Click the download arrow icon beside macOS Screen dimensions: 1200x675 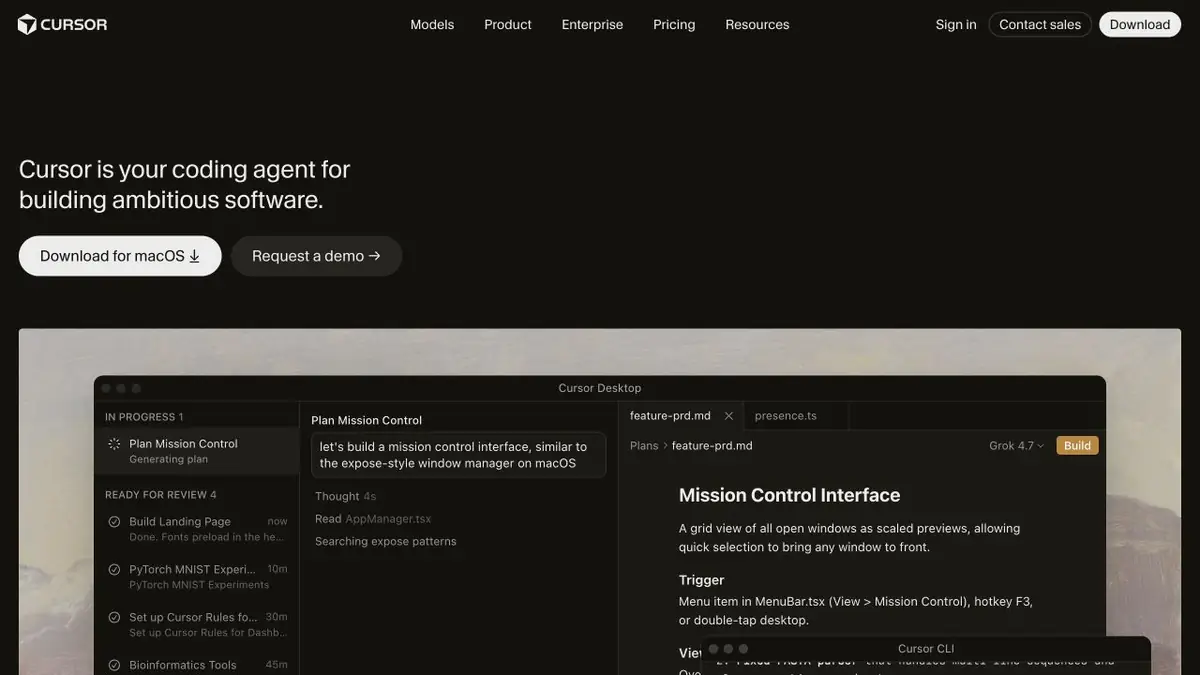click(x=194, y=256)
